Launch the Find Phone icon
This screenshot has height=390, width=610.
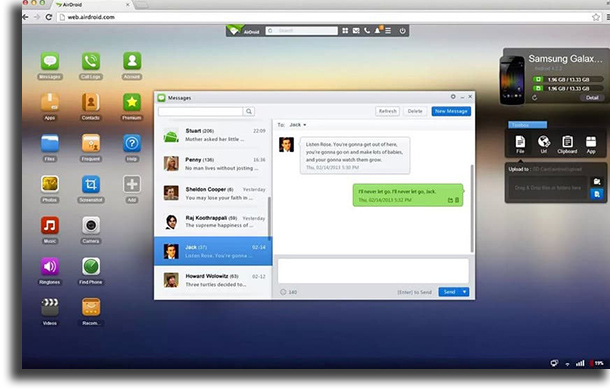(x=91, y=267)
